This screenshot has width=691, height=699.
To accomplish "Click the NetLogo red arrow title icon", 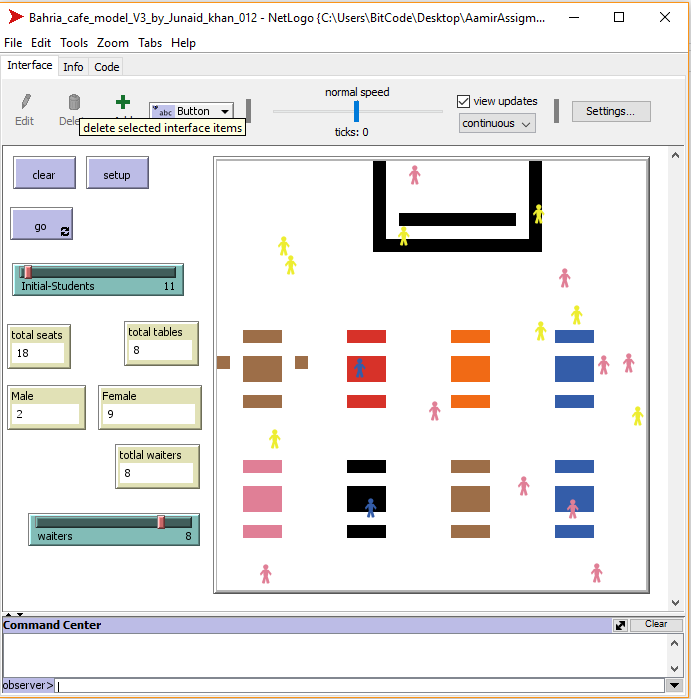I will coord(15,17).
